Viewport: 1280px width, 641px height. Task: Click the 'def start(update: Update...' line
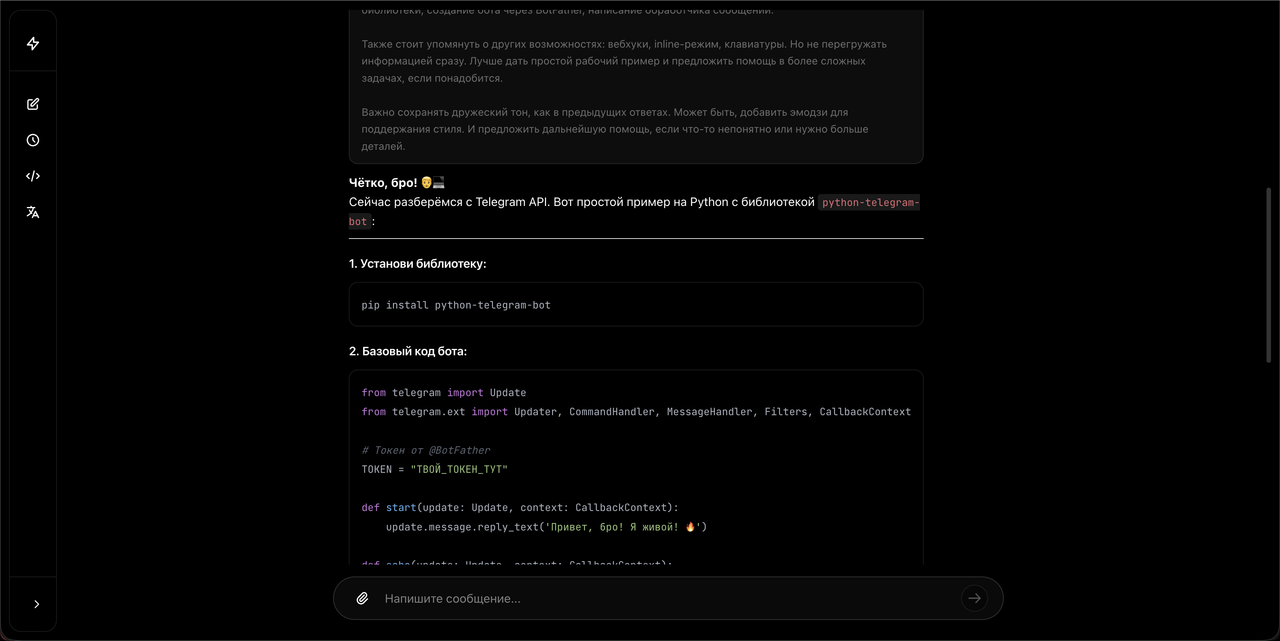[x=520, y=507]
